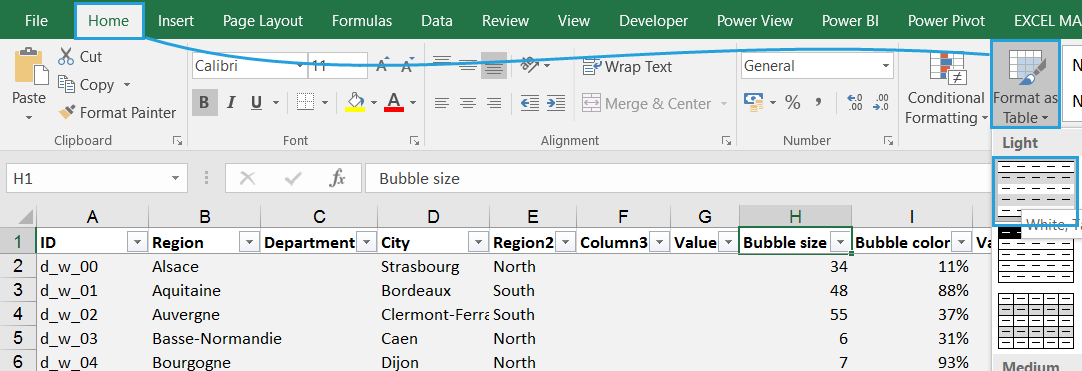The image size is (1082, 371).
Task: Click the Cut scissors icon
Action: (x=66, y=56)
